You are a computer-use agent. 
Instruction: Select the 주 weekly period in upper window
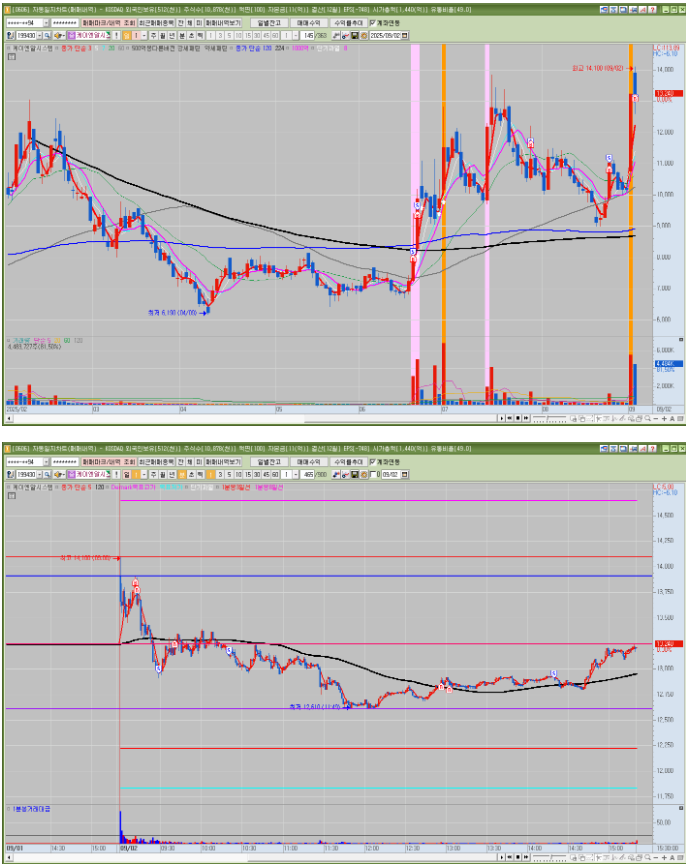coord(154,35)
